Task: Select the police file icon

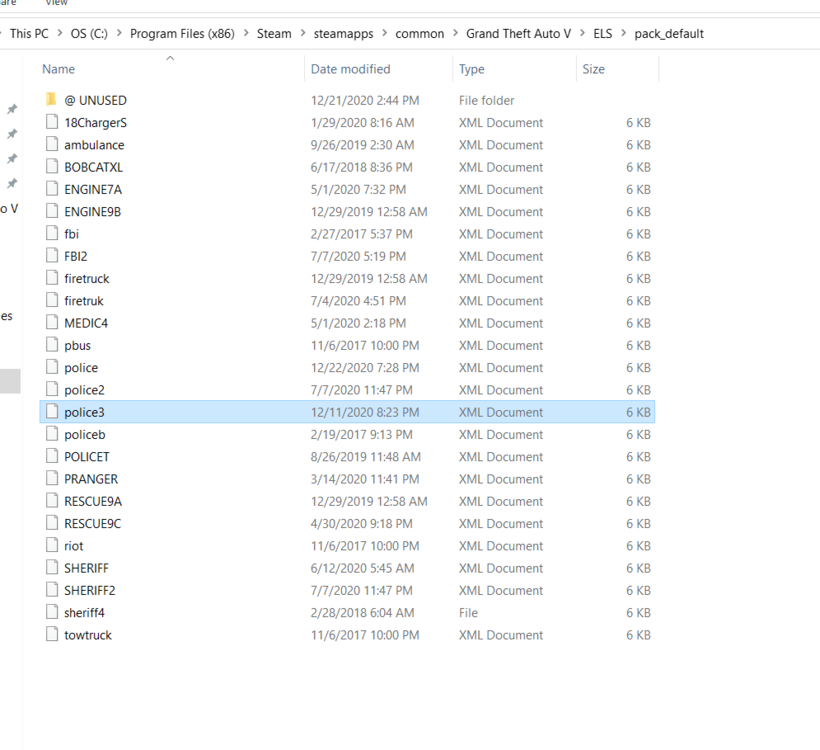Action: pos(51,367)
